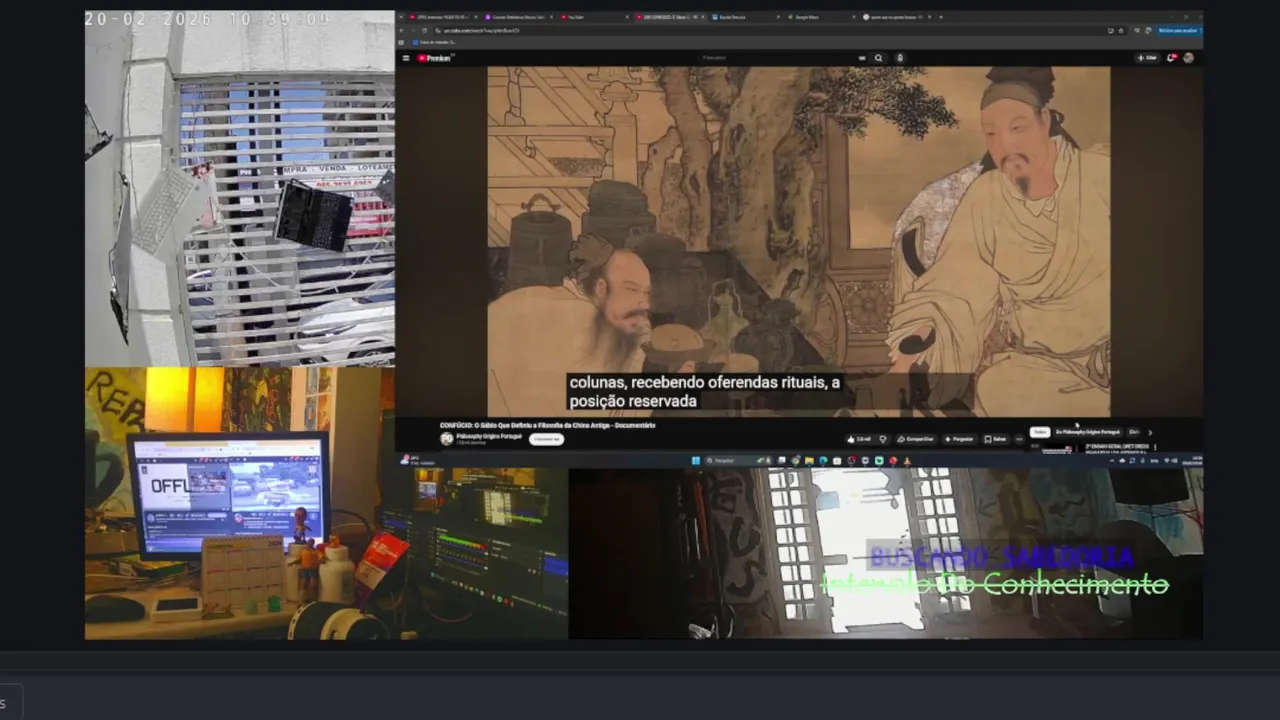Viewport: 1280px width, 720px height.
Task: Open the YouTube hamburger guide menu
Action: tap(406, 58)
